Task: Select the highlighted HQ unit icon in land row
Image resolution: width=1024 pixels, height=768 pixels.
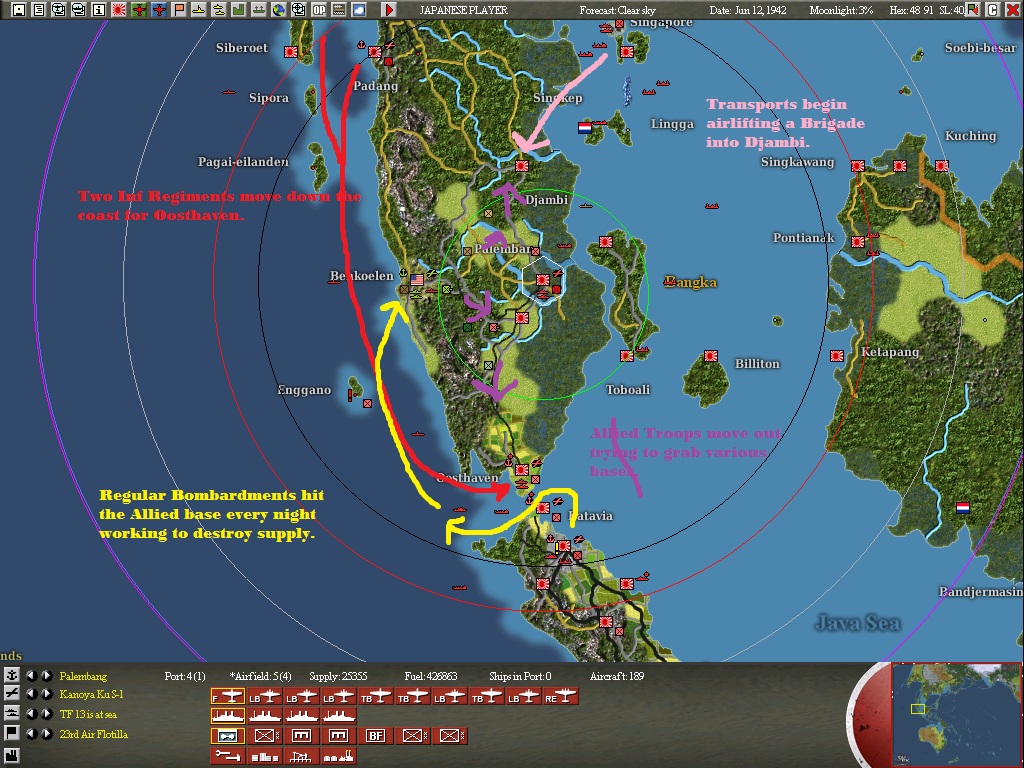Action: pos(228,735)
